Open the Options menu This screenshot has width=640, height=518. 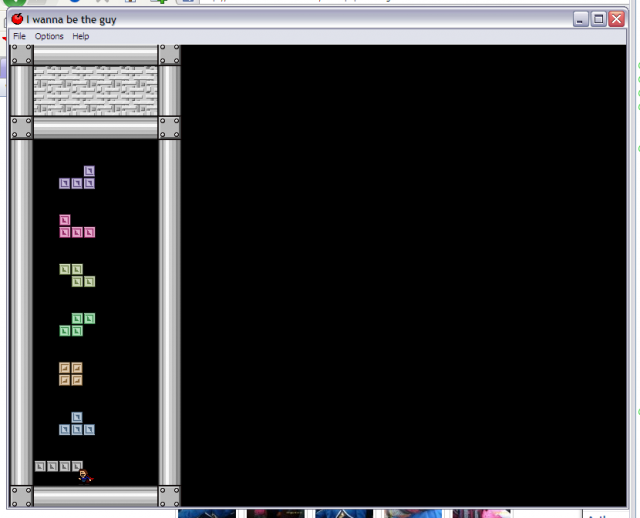pos(49,36)
